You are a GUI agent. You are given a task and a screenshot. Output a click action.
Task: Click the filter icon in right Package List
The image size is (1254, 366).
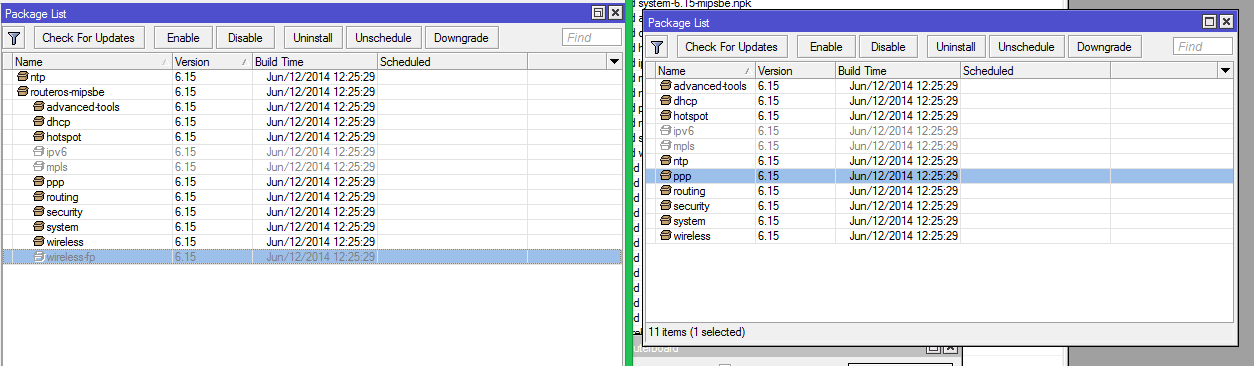(657, 47)
